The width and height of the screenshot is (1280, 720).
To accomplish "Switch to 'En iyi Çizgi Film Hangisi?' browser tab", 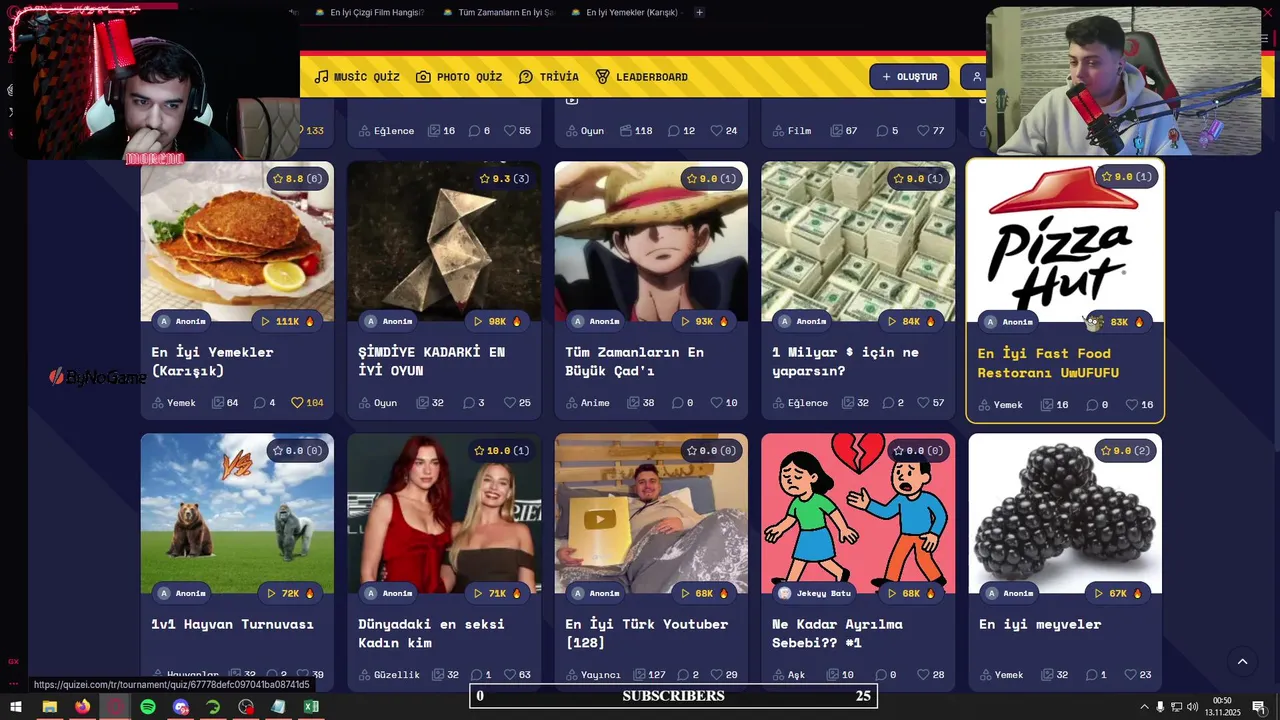I will pyautogui.click(x=369, y=12).
